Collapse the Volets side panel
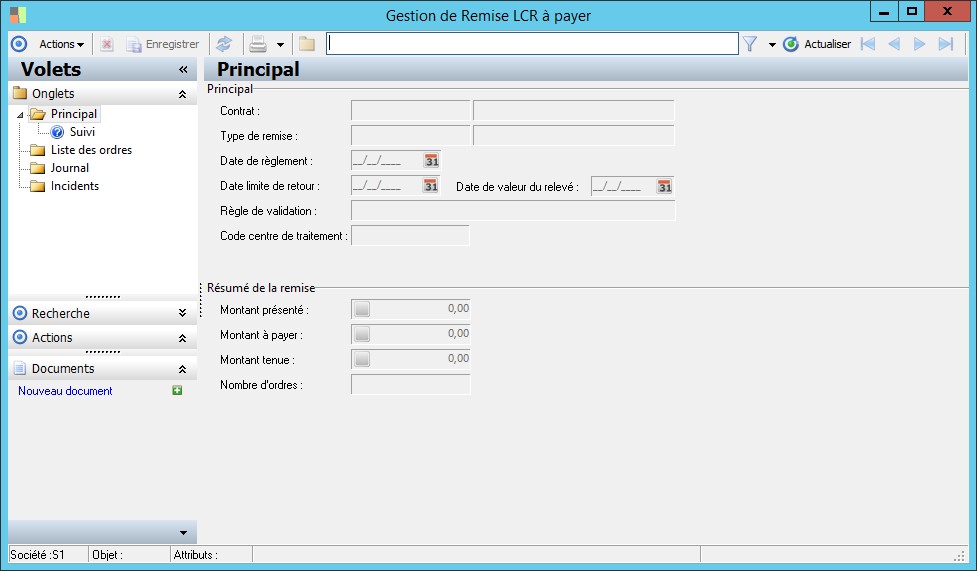The height and width of the screenshot is (571, 977). [183, 69]
